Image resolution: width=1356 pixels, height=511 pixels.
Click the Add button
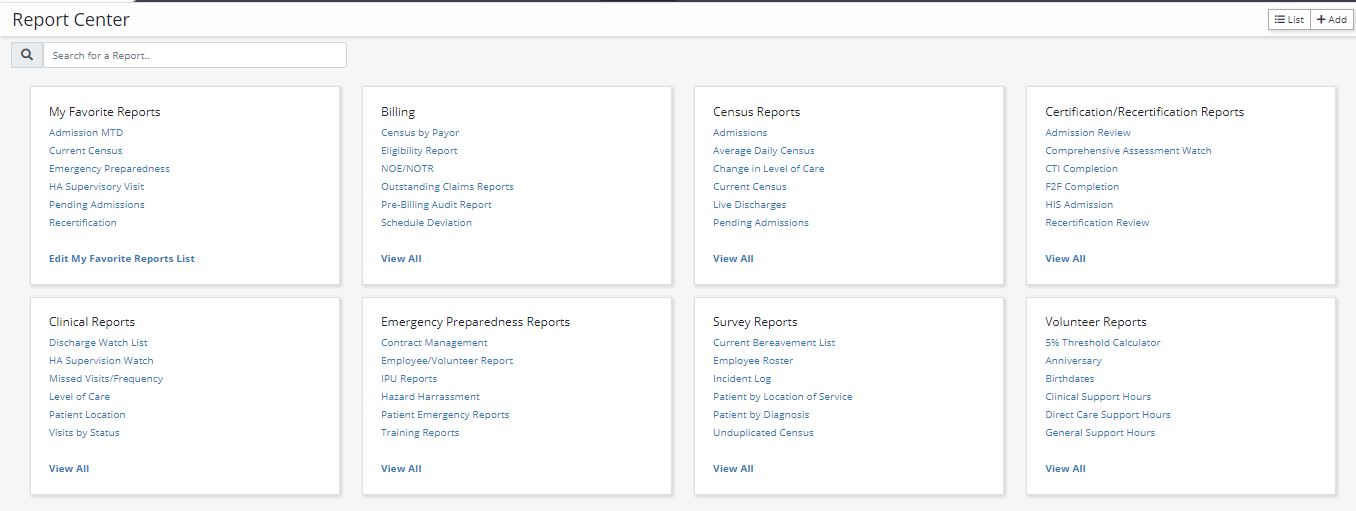[1332, 19]
